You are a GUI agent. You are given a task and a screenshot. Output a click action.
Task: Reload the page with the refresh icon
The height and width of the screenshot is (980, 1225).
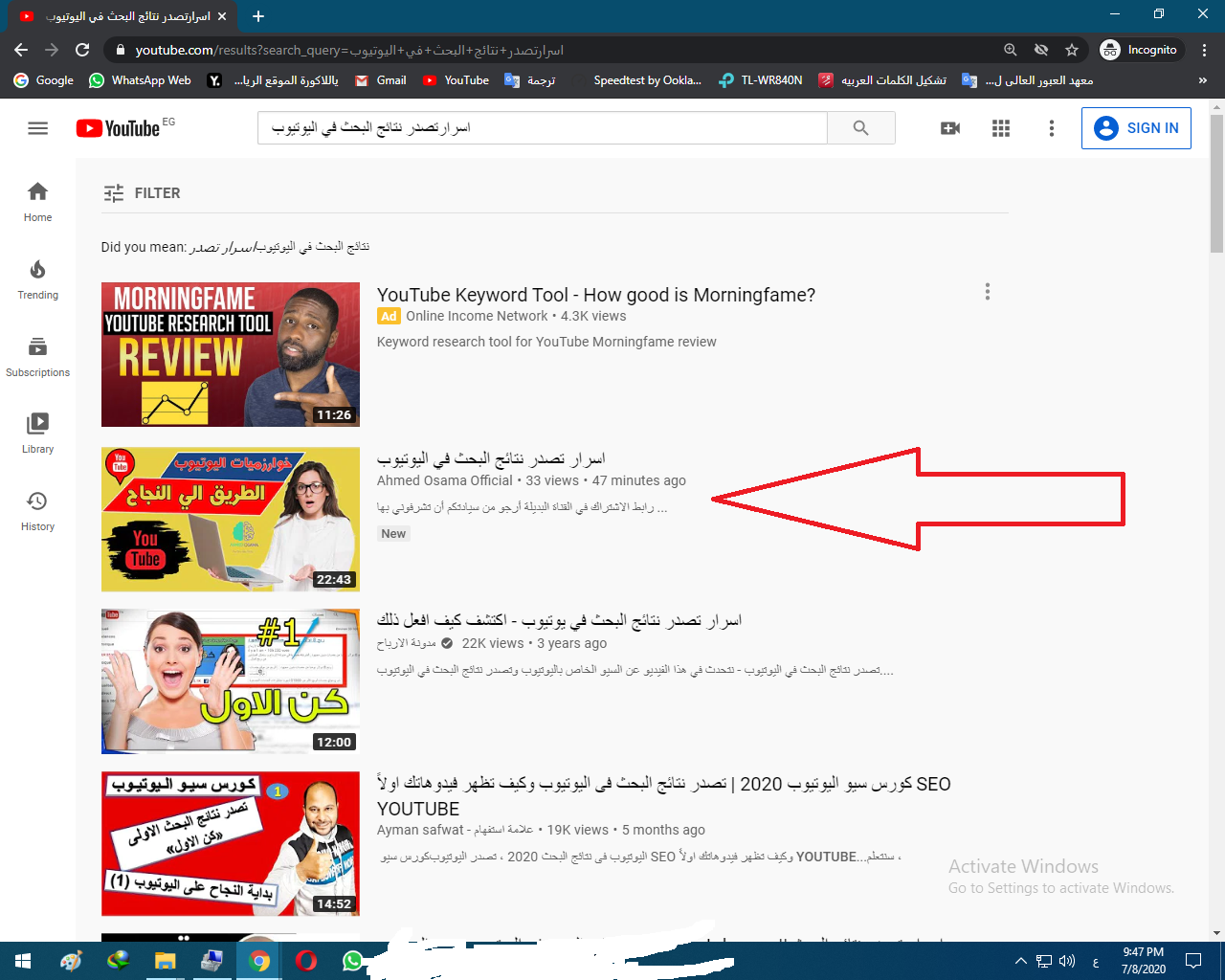pos(82,50)
